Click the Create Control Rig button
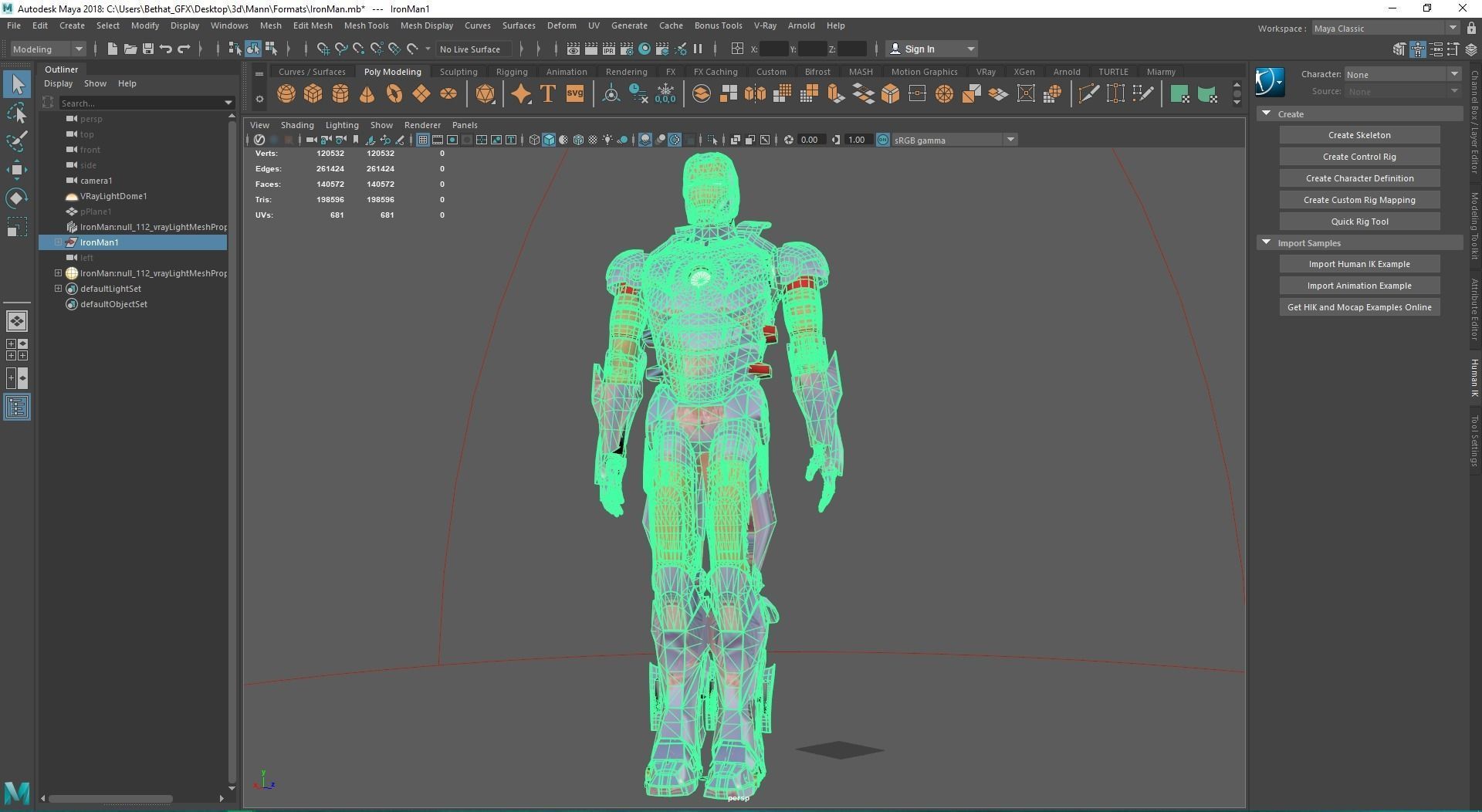This screenshot has width=1482, height=812. coord(1359,157)
